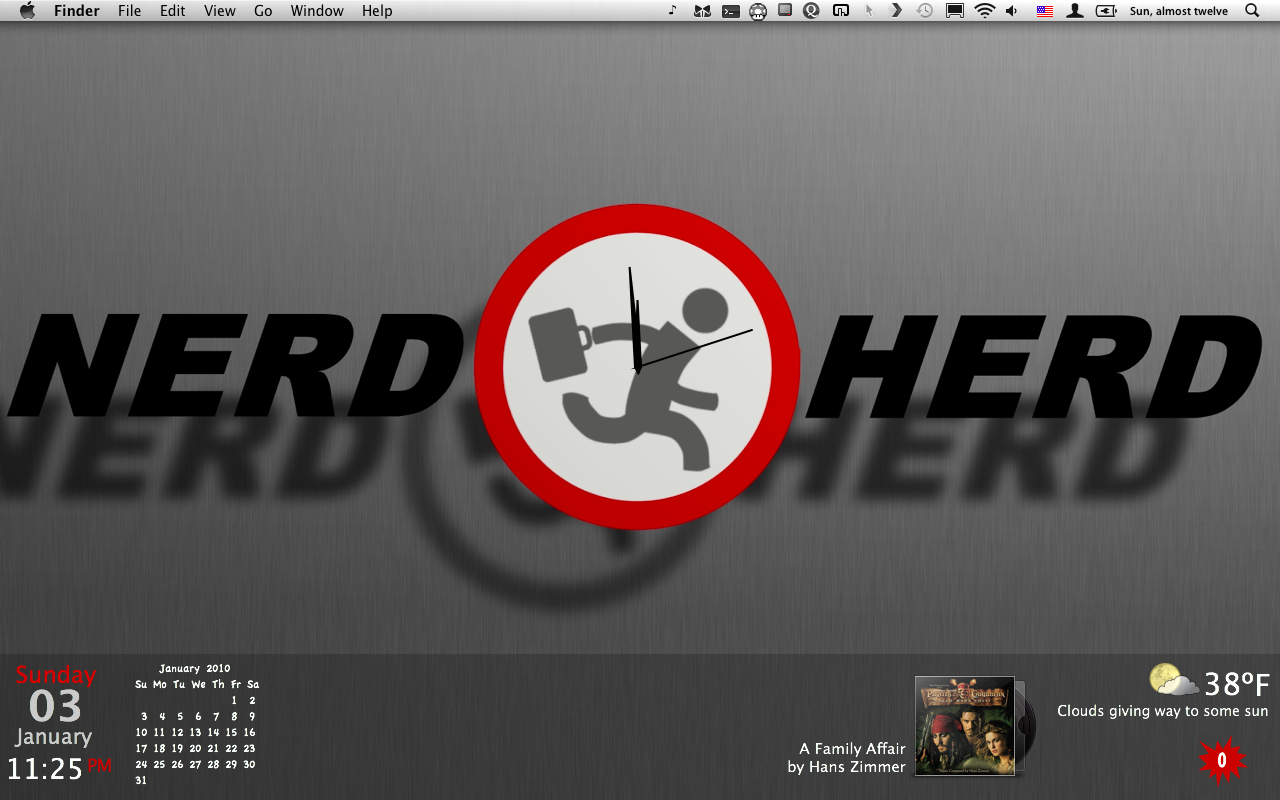Open the Apple menu
The width and height of the screenshot is (1280, 800).
click(27, 11)
